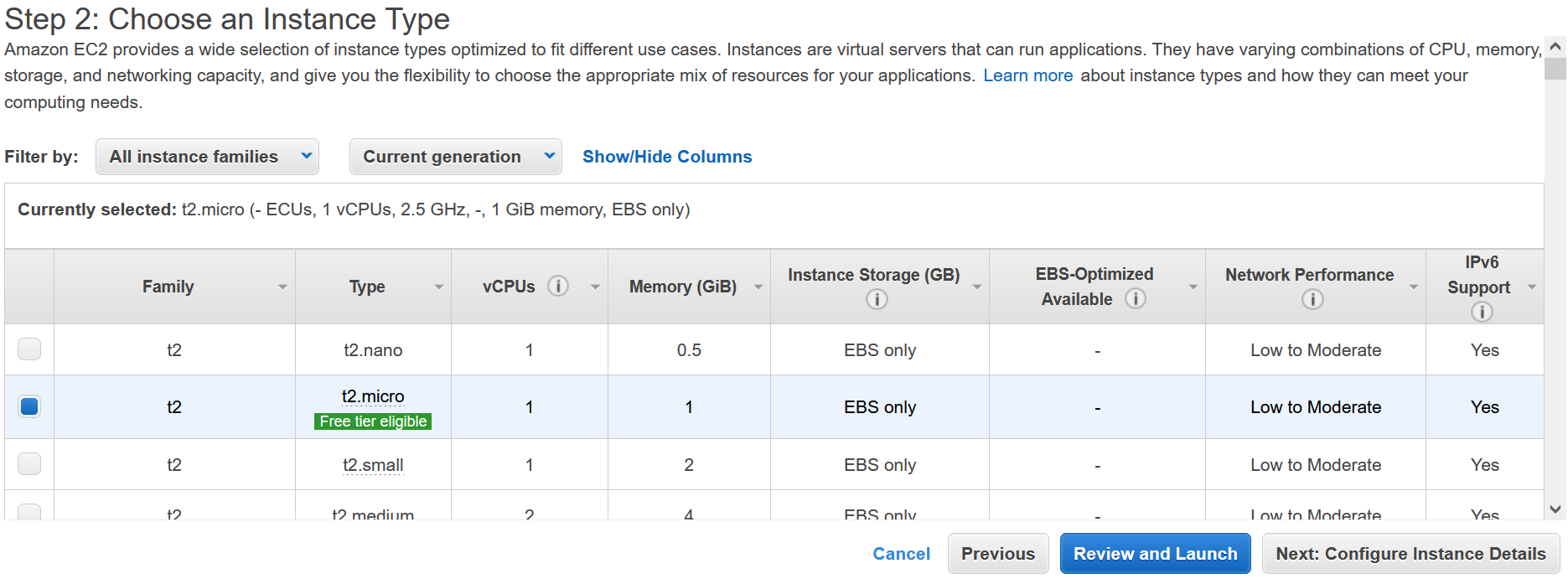Click Currently selected t2.micro summary text

pyautogui.click(x=354, y=209)
